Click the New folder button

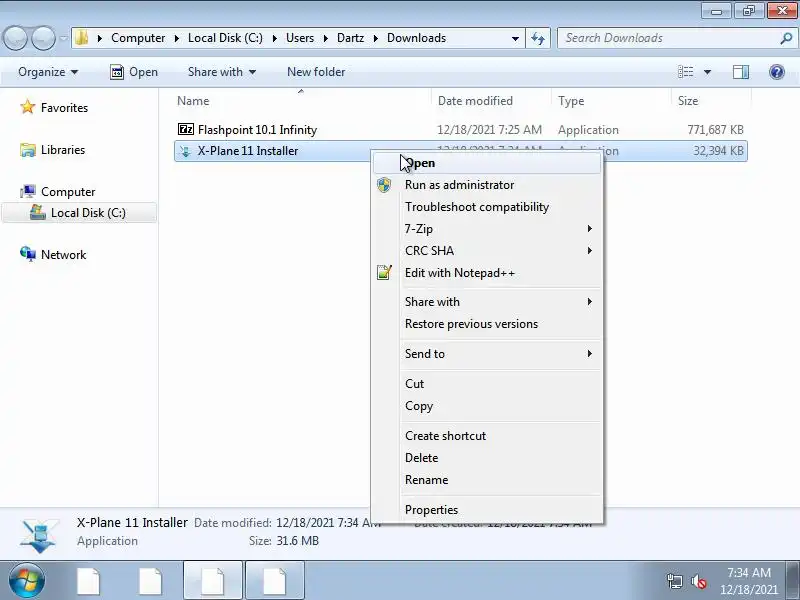click(316, 72)
